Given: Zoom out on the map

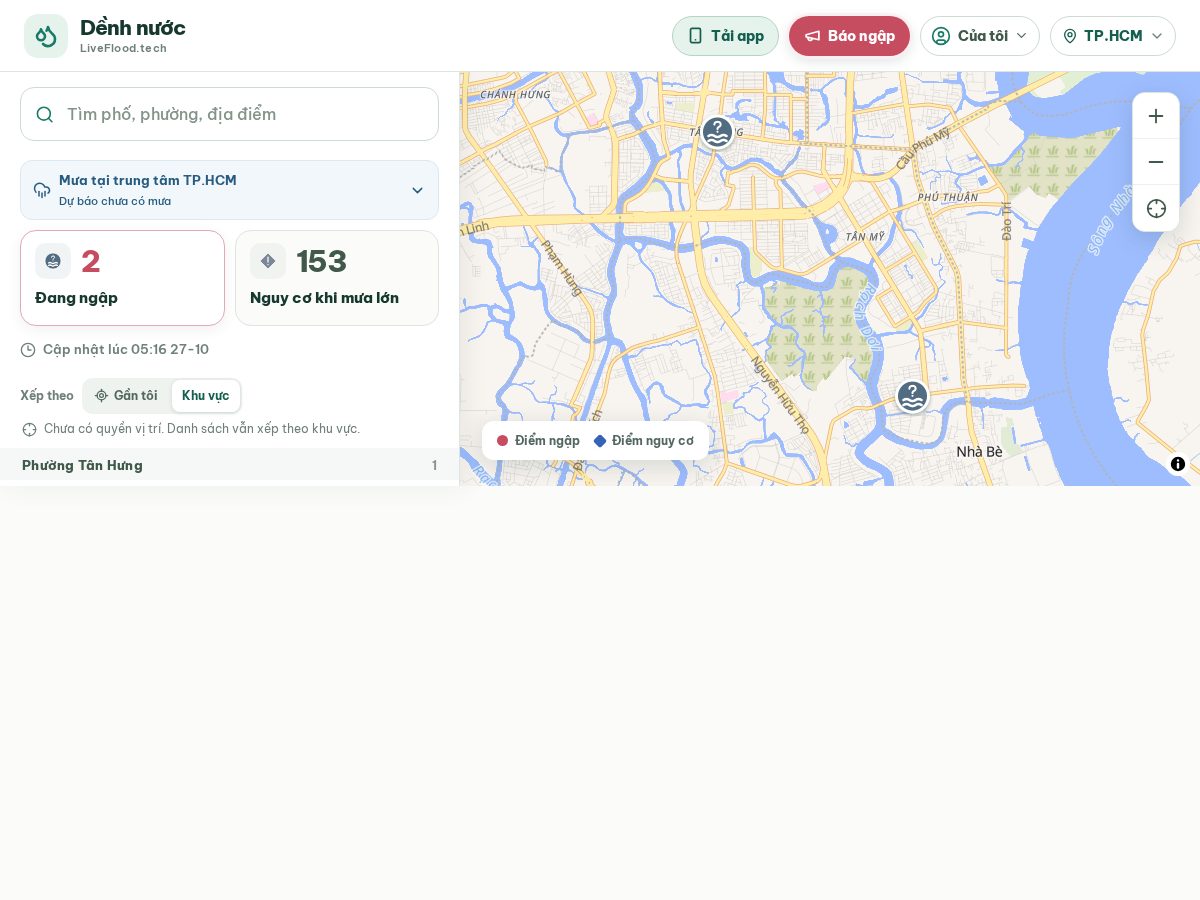Looking at the screenshot, I should click(x=1156, y=162).
